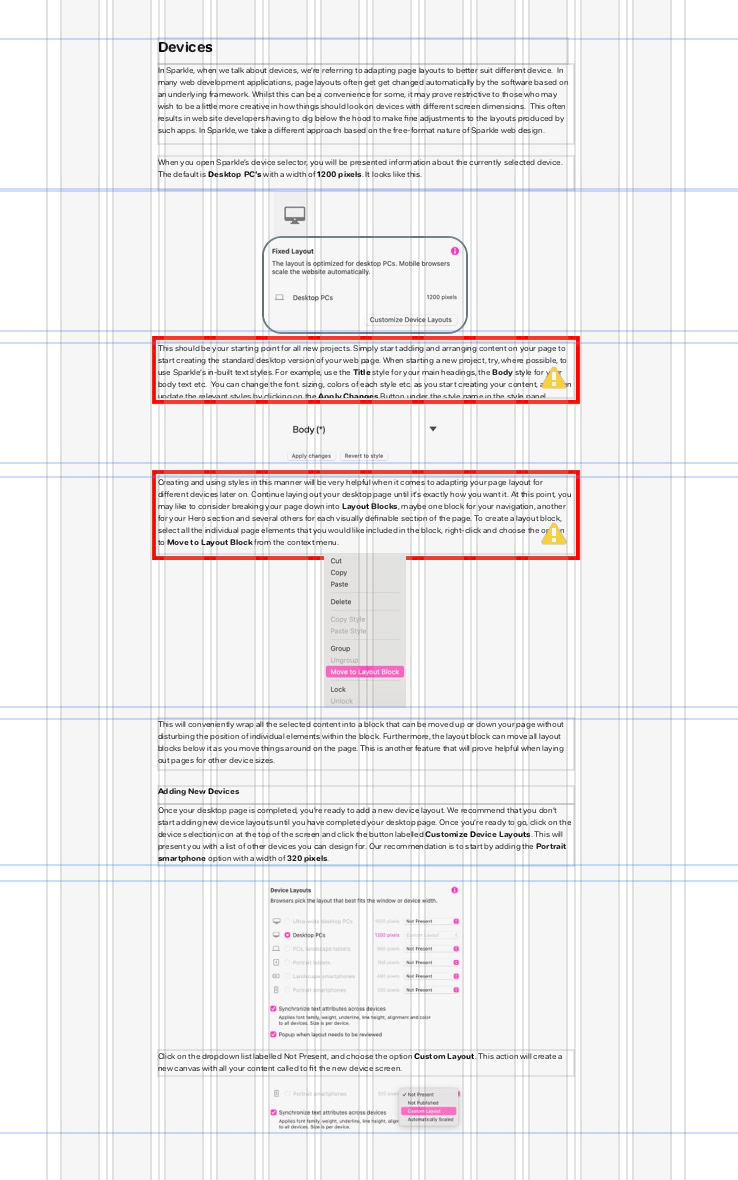Image resolution: width=738 pixels, height=1180 pixels.
Task: Select the pink Desktop PCs radio button
Action: (287, 935)
